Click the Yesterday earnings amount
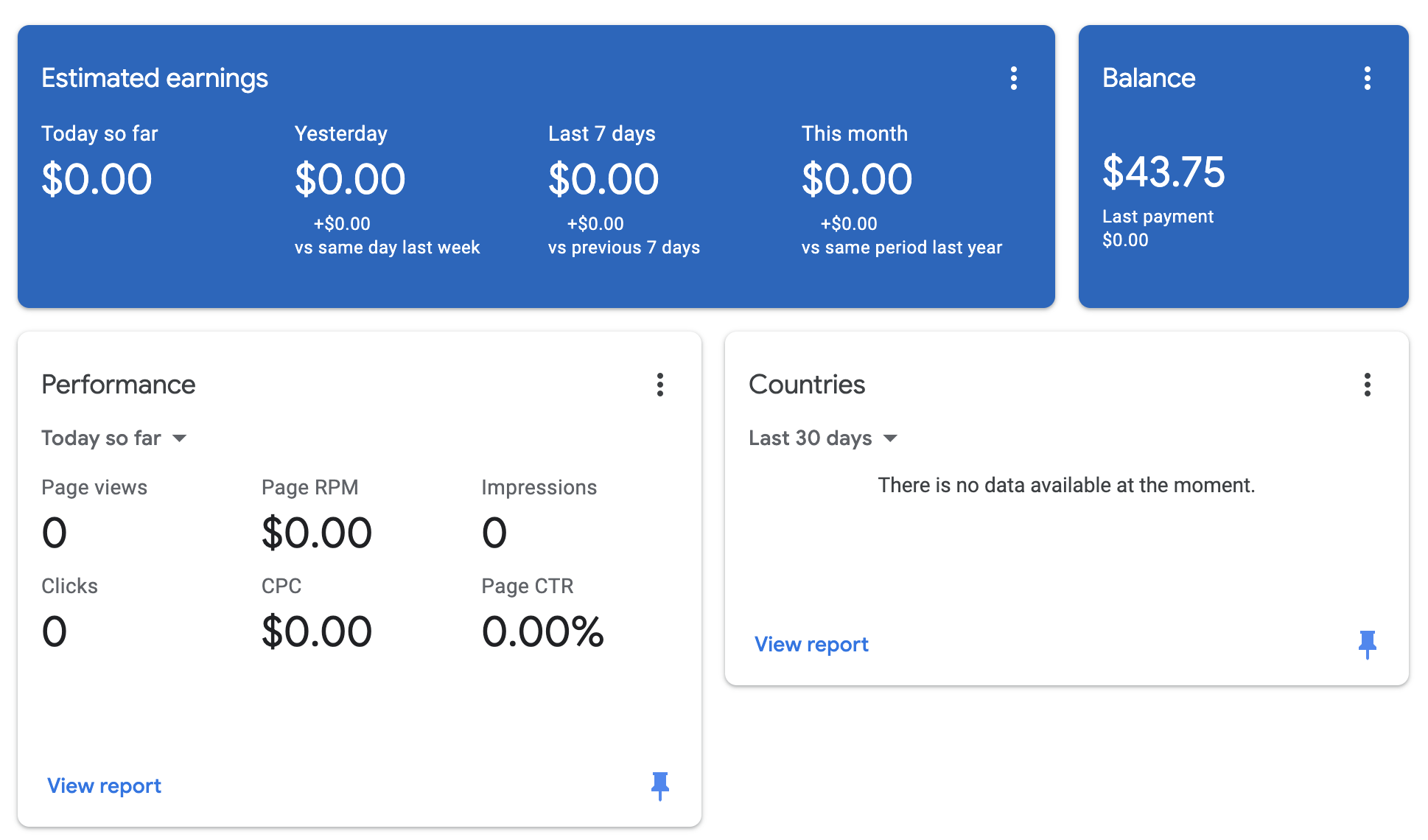Image resolution: width=1428 pixels, height=840 pixels. pos(350,180)
